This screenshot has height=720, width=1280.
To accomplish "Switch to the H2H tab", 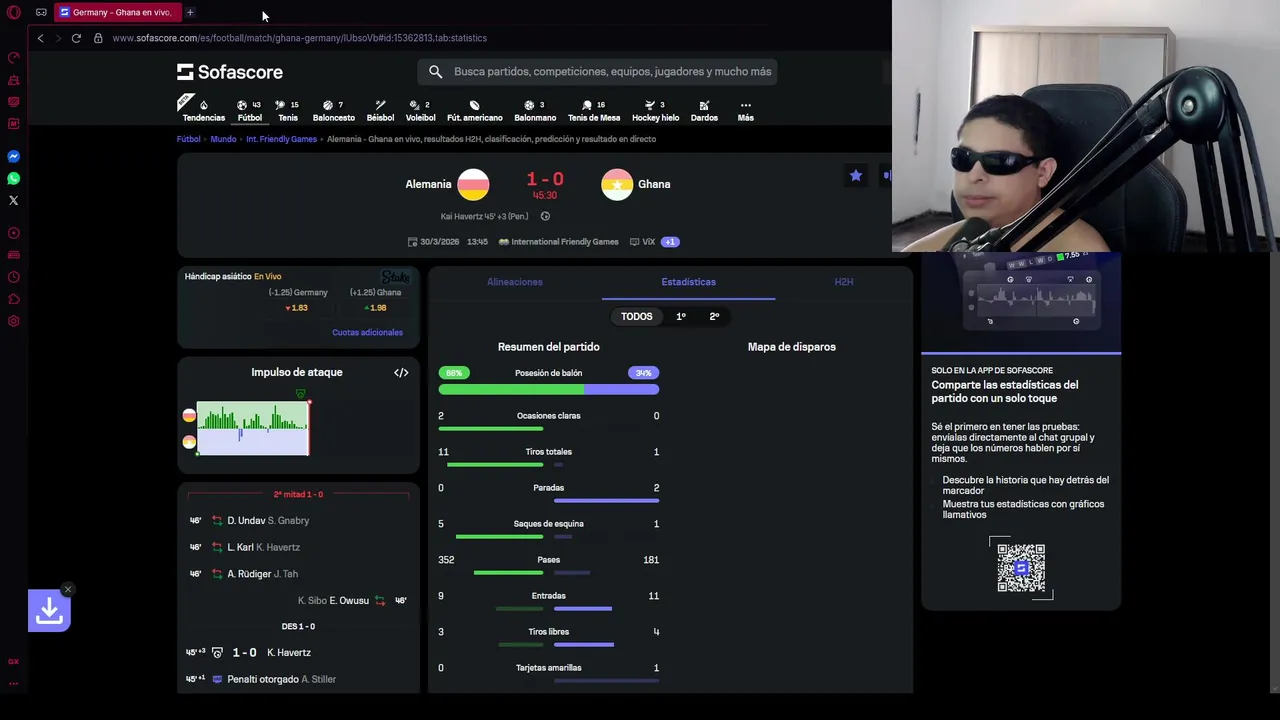I will pyautogui.click(x=844, y=282).
